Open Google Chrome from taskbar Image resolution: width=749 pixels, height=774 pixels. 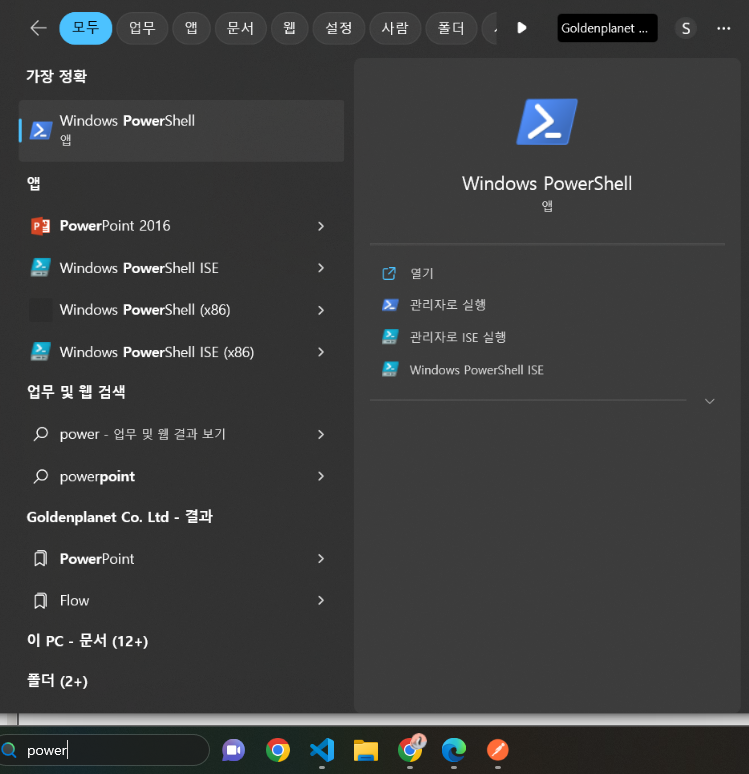(277, 750)
